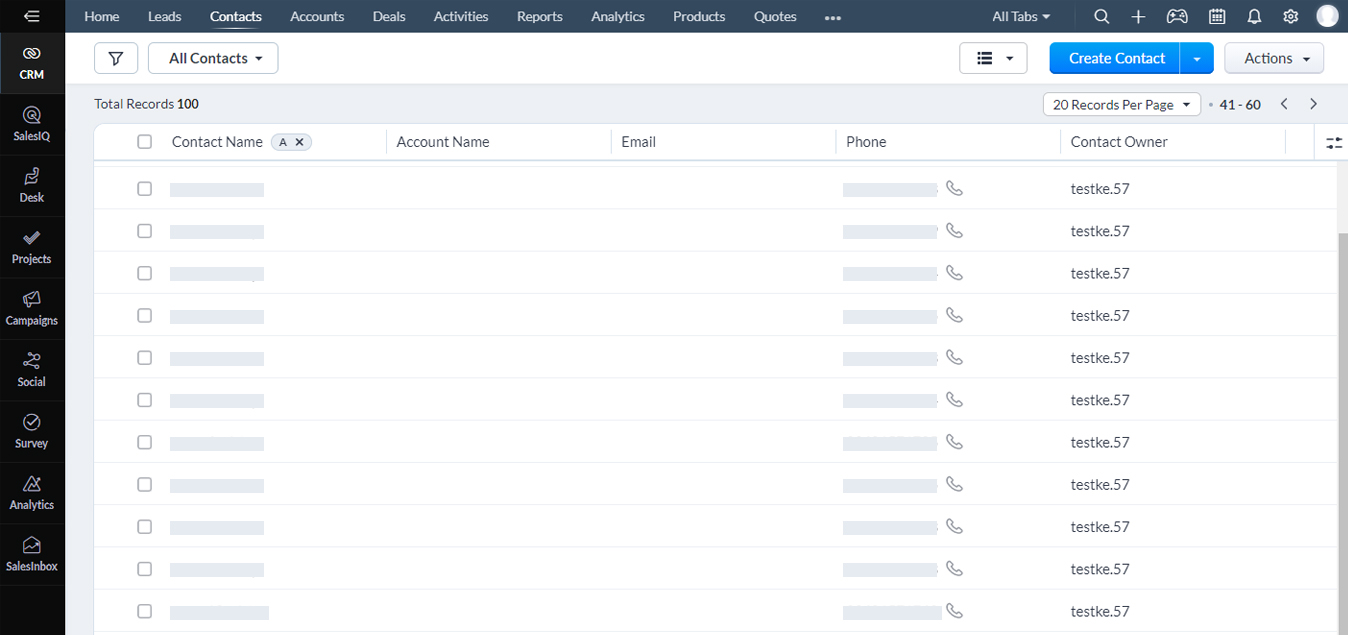
Task: Open the Reports tab
Action: [540, 16]
